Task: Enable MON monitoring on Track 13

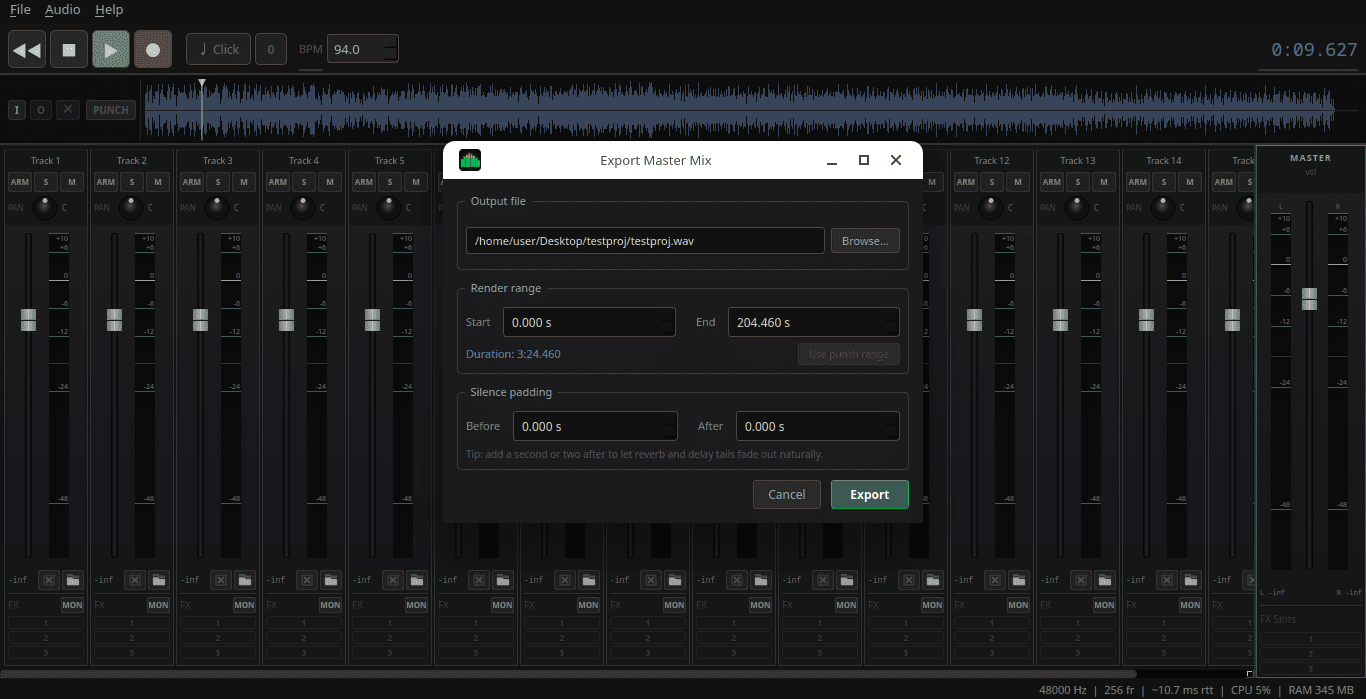Action: [1104, 605]
